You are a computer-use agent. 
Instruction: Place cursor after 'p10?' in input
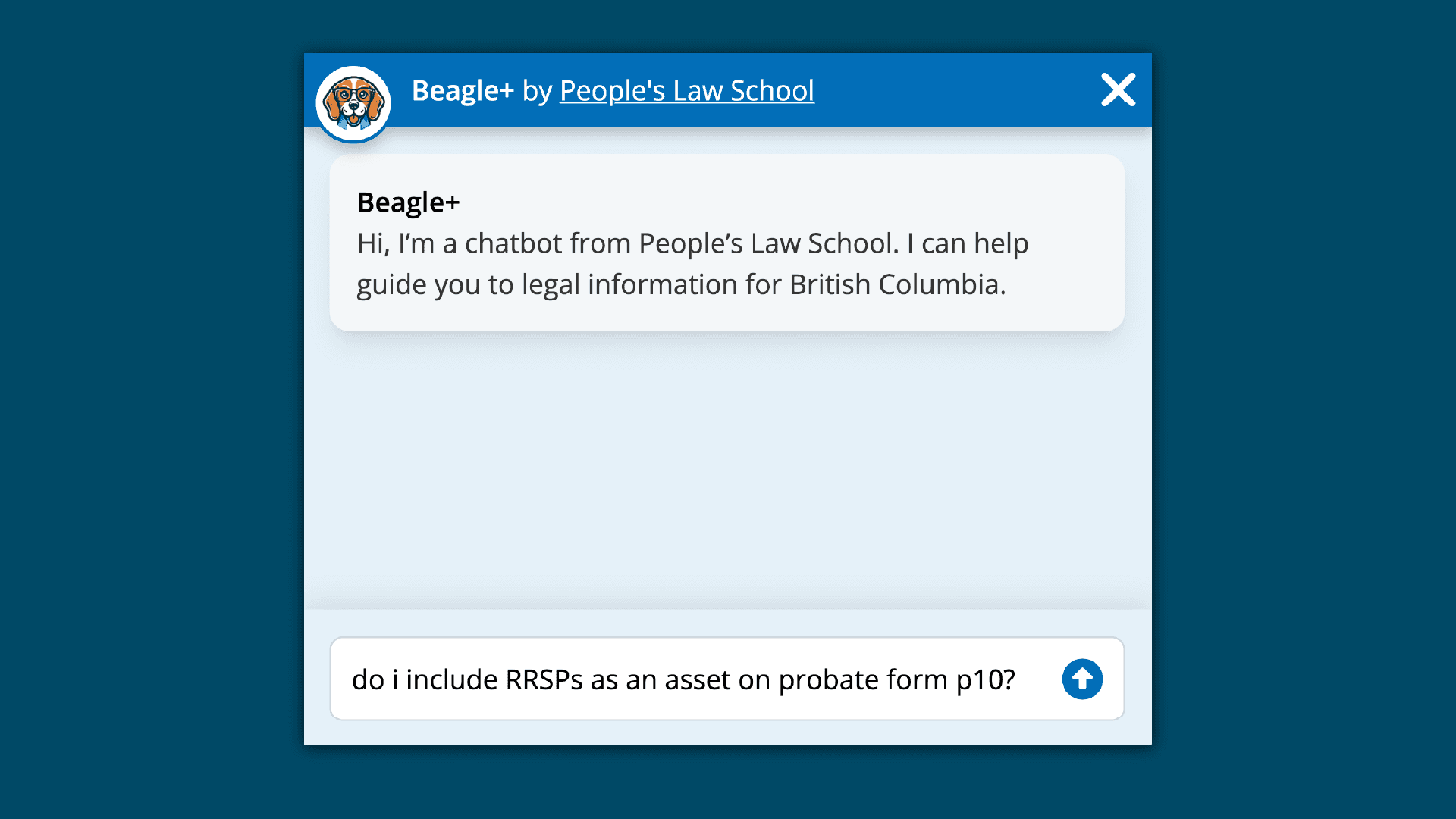(x=1016, y=679)
